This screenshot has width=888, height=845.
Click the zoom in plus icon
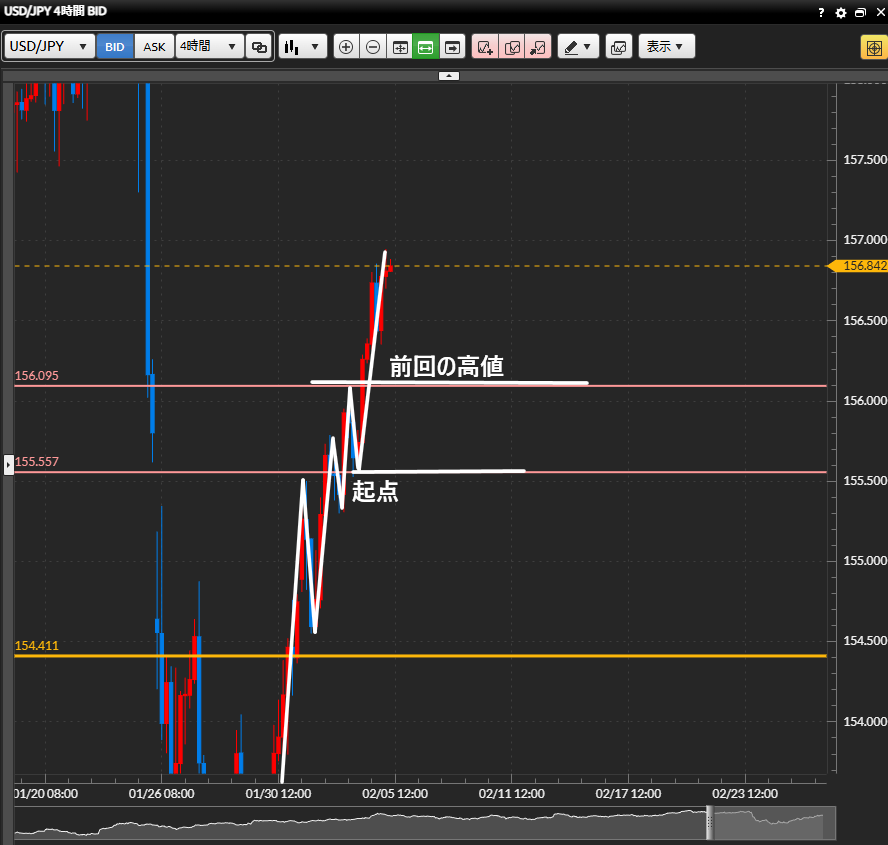(346, 47)
